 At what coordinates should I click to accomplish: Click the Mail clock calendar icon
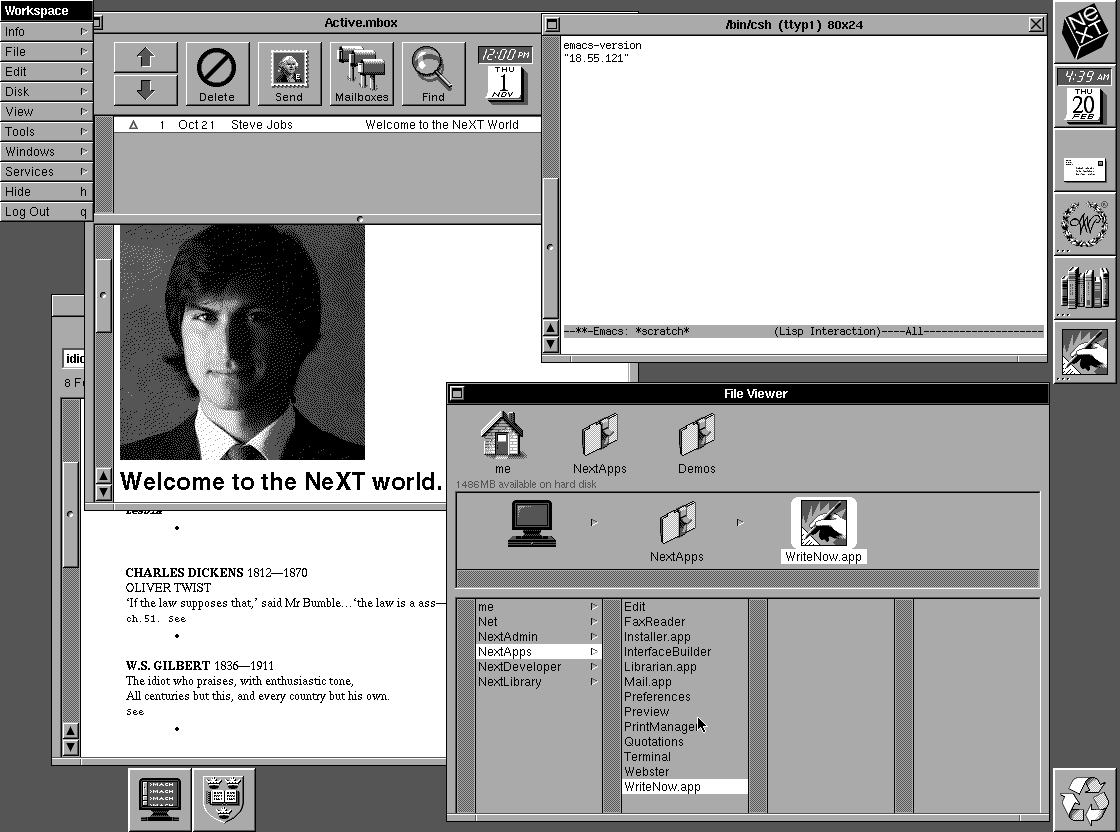pyautogui.click(x=505, y=74)
